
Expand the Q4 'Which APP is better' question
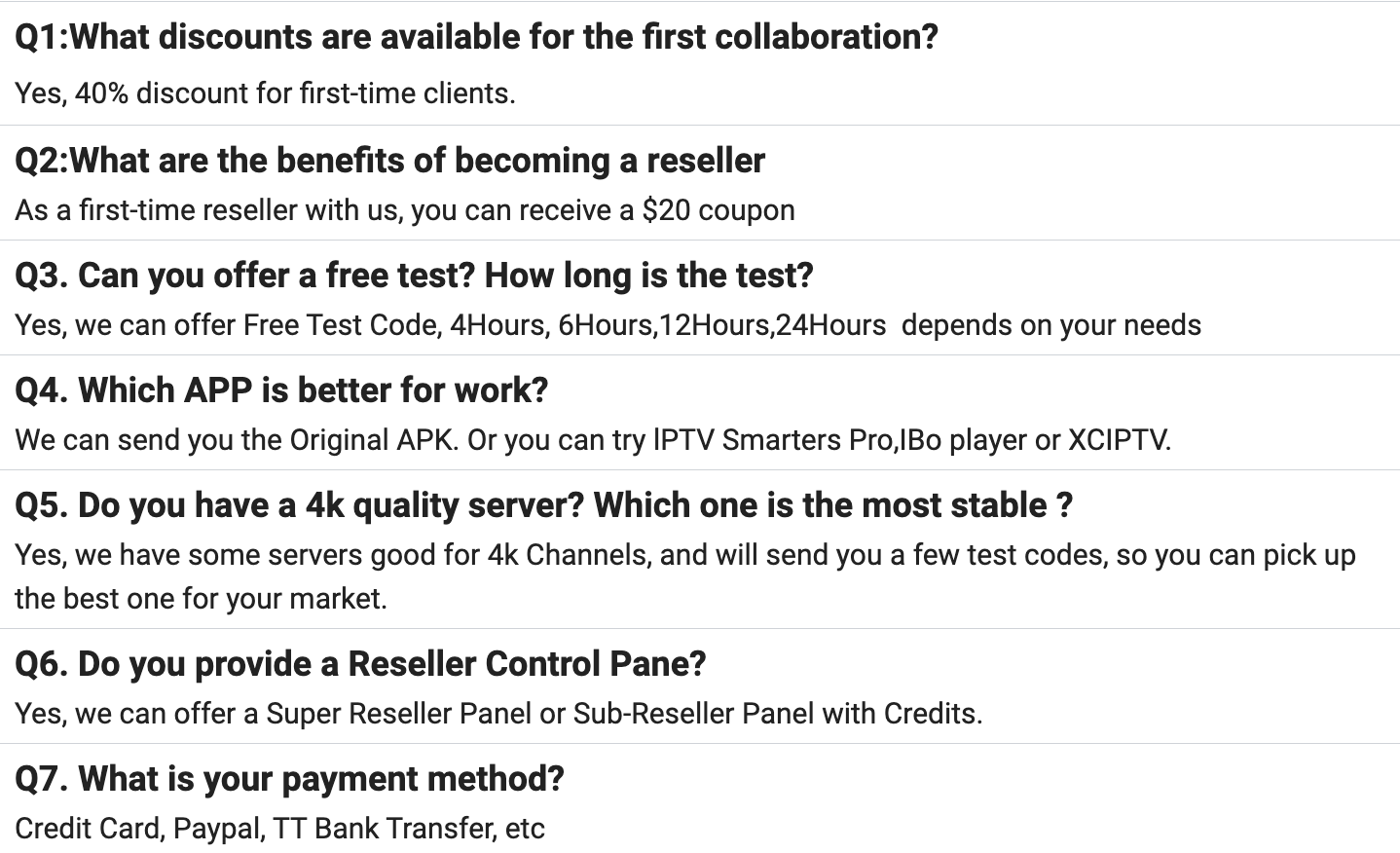[x=281, y=390]
